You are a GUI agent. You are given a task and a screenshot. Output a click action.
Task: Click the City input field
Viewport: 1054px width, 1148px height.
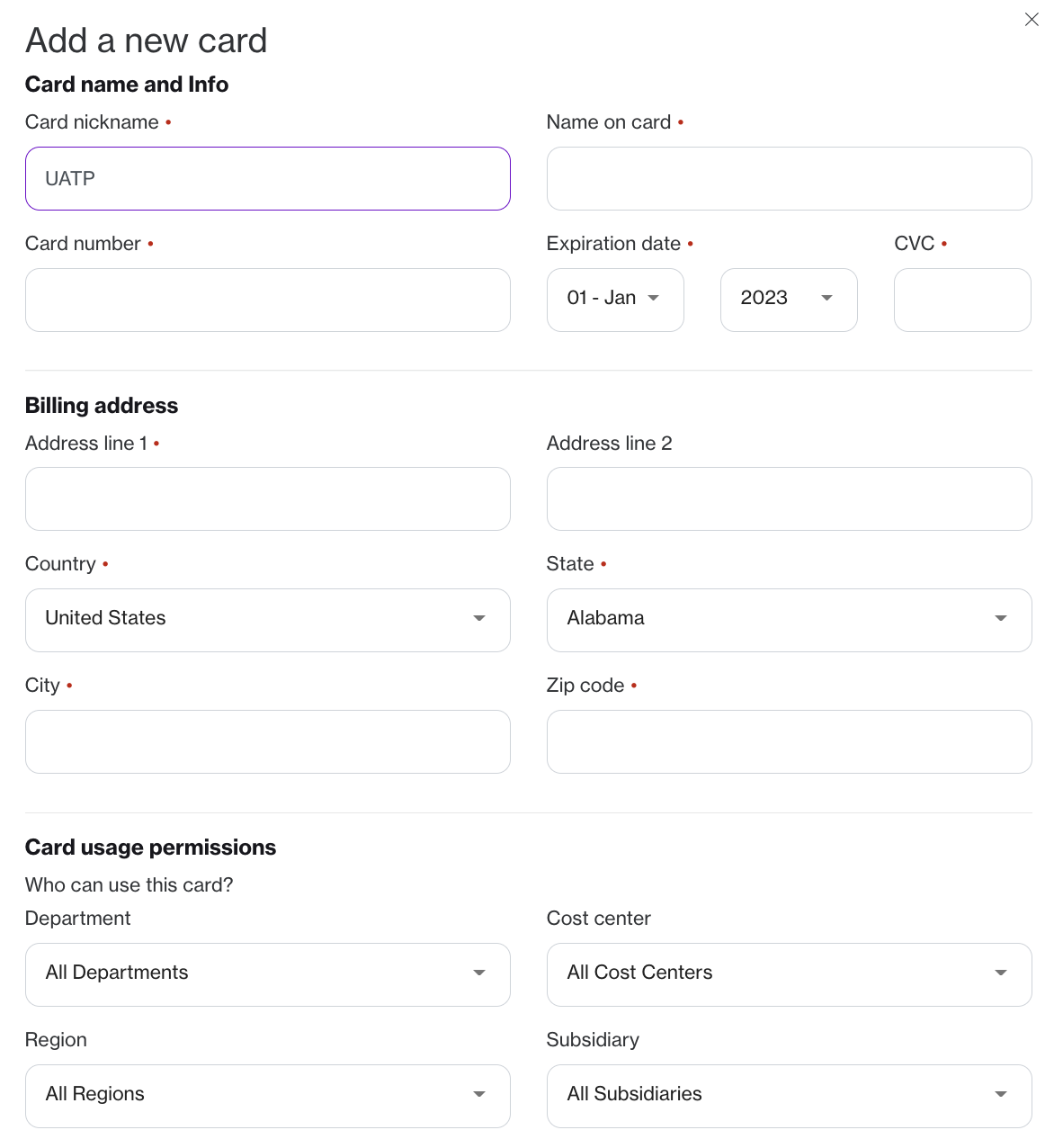click(267, 742)
